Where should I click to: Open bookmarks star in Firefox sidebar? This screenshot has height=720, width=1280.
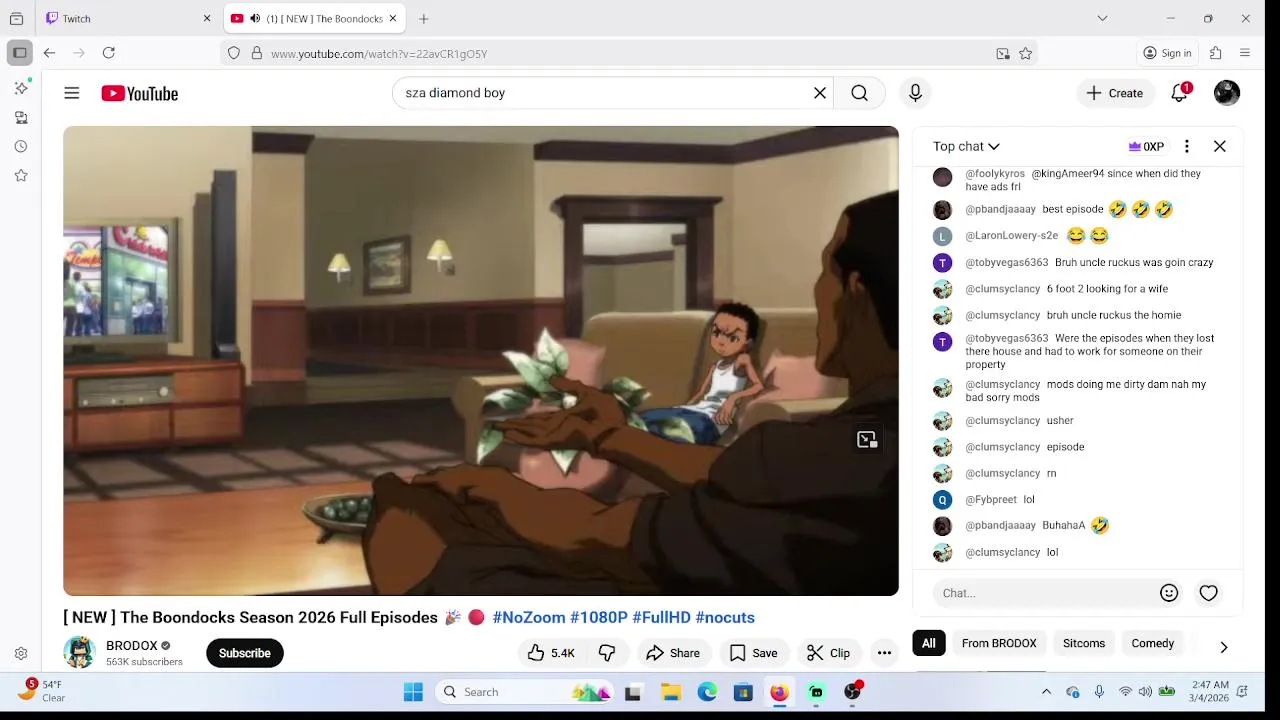pyautogui.click(x=21, y=175)
